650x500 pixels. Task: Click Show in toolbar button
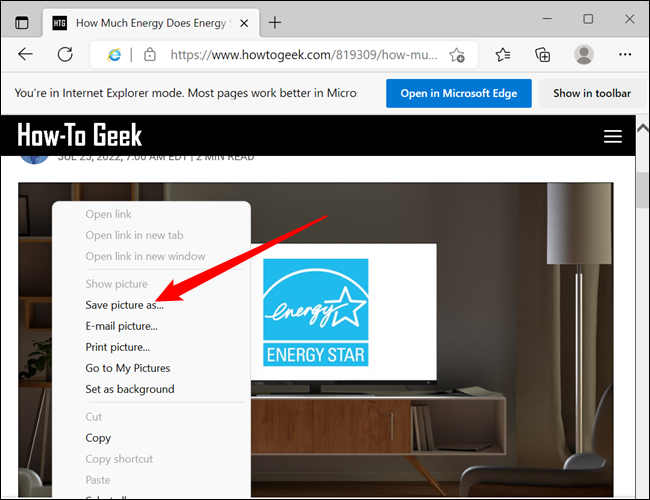[x=592, y=93]
